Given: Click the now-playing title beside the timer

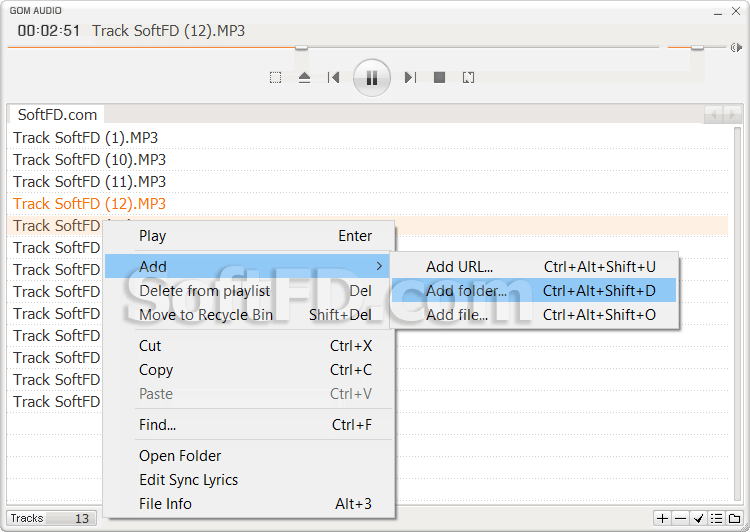Looking at the screenshot, I should click(x=168, y=31).
